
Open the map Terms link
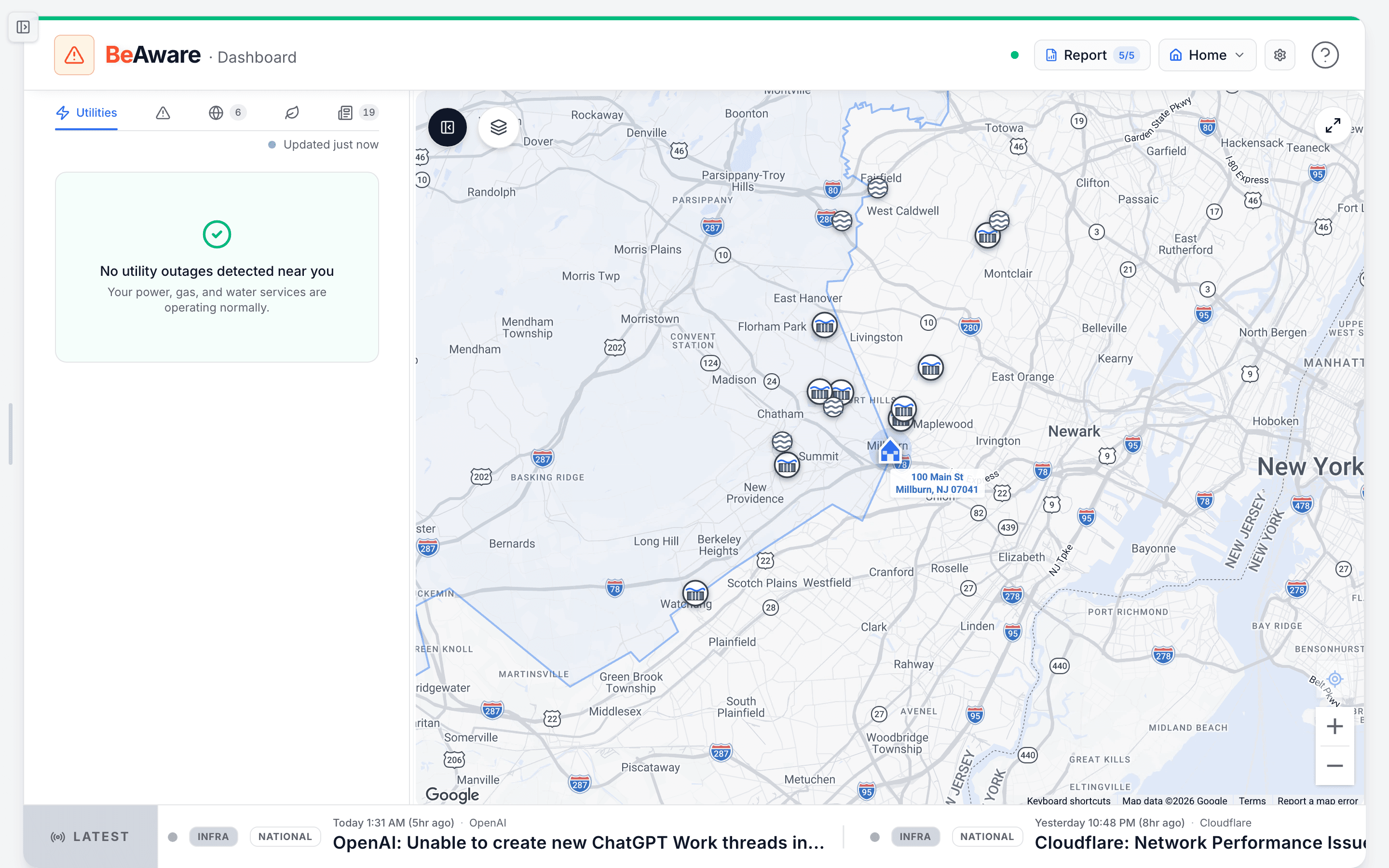coord(1252,801)
